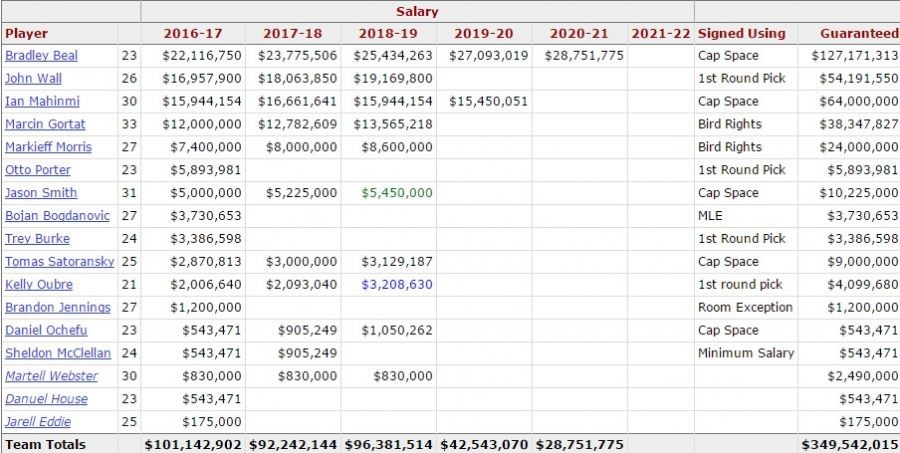This screenshot has width=900, height=453.
Task: Open Daniel Ochefu player link
Action: click(x=46, y=331)
